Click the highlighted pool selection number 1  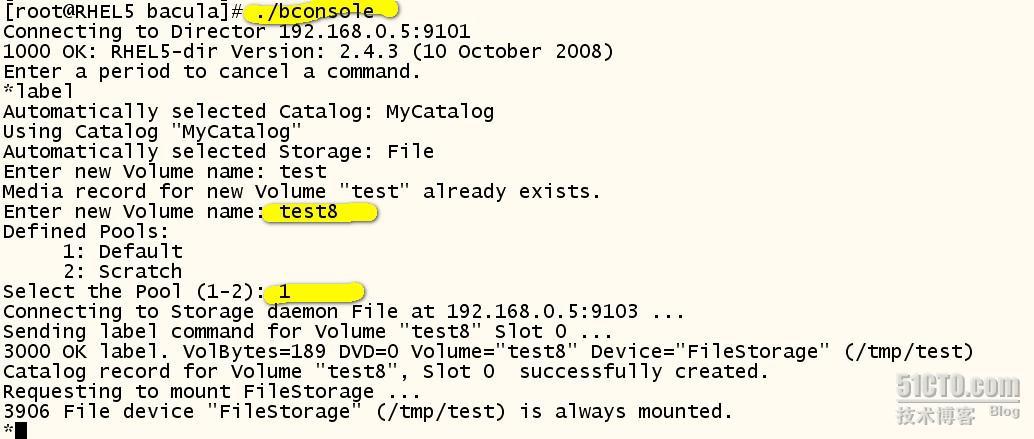tap(286, 291)
